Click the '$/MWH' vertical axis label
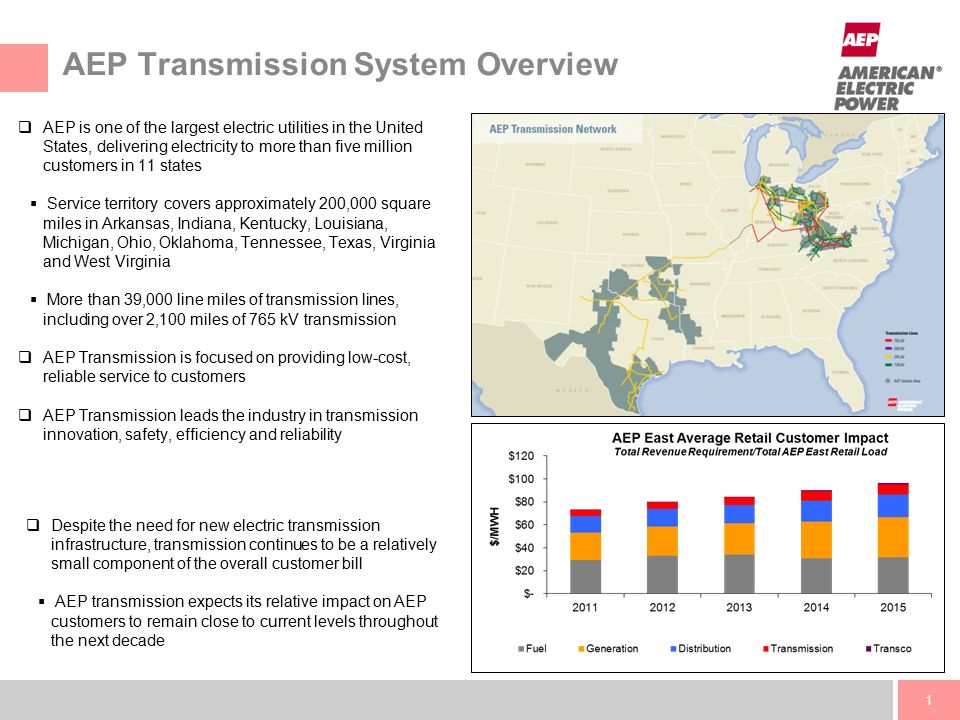Viewport: 960px width, 720px height. [495, 526]
